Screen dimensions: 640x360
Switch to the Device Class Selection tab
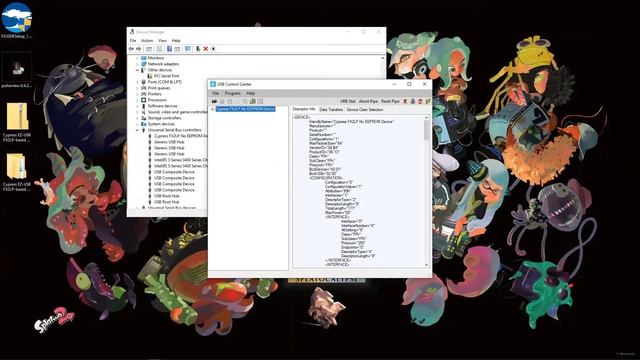coord(364,109)
